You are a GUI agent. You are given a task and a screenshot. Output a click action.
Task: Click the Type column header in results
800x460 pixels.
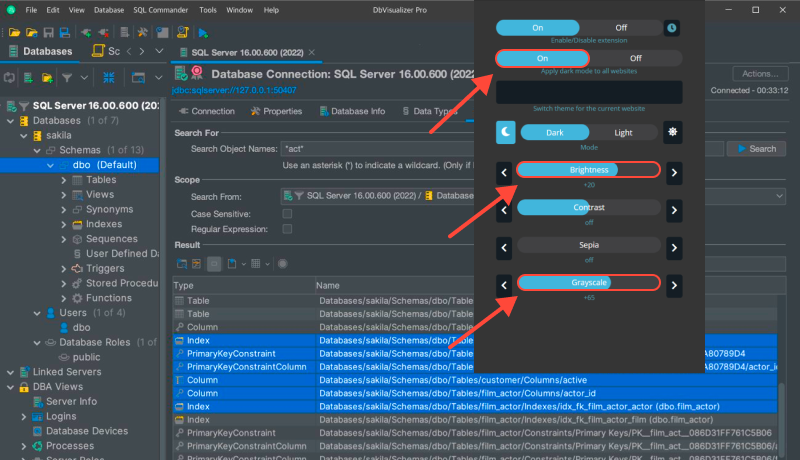[x=243, y=286]
